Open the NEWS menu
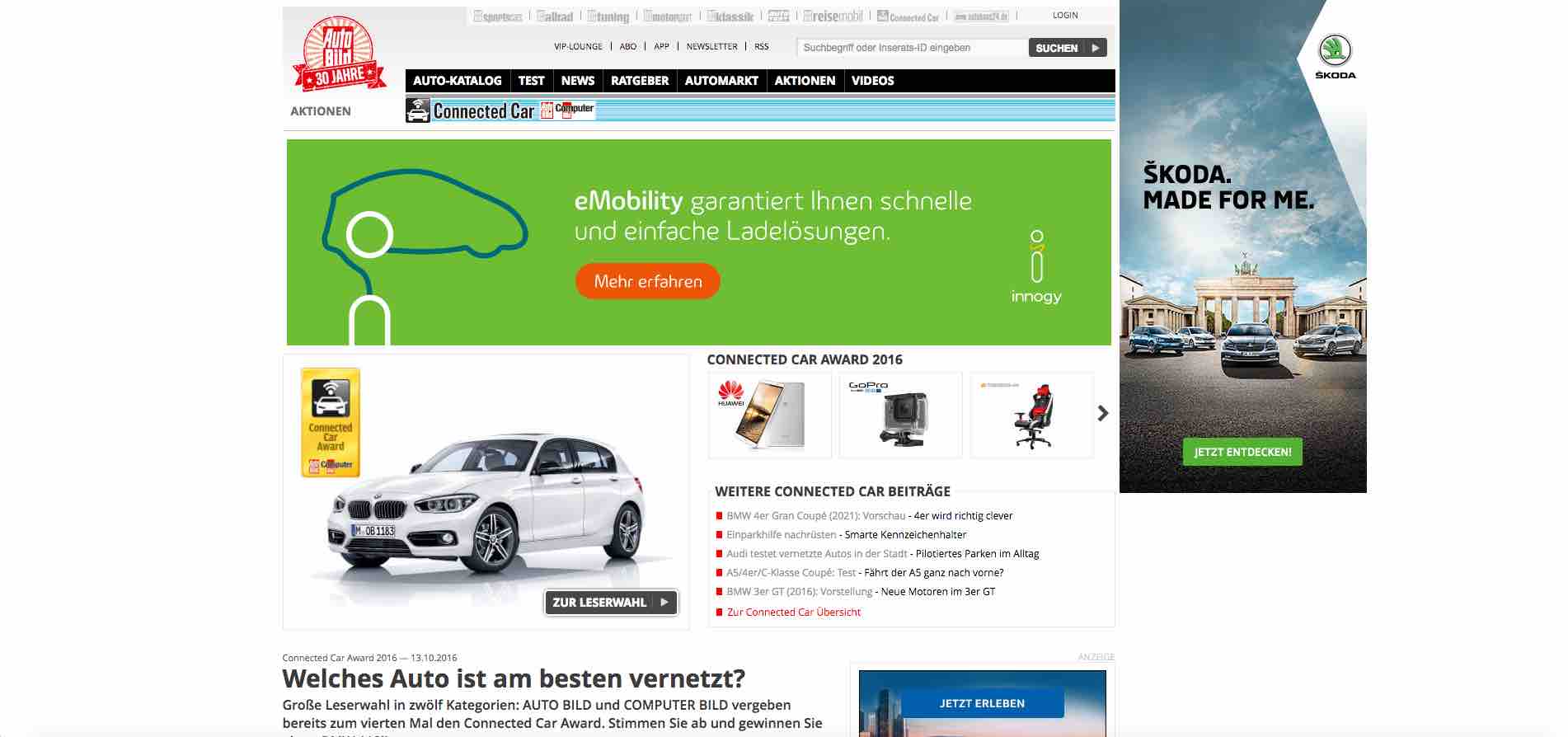Viewport: 1568px width, 737px height. pyautogui.click(x=578, y=81)
